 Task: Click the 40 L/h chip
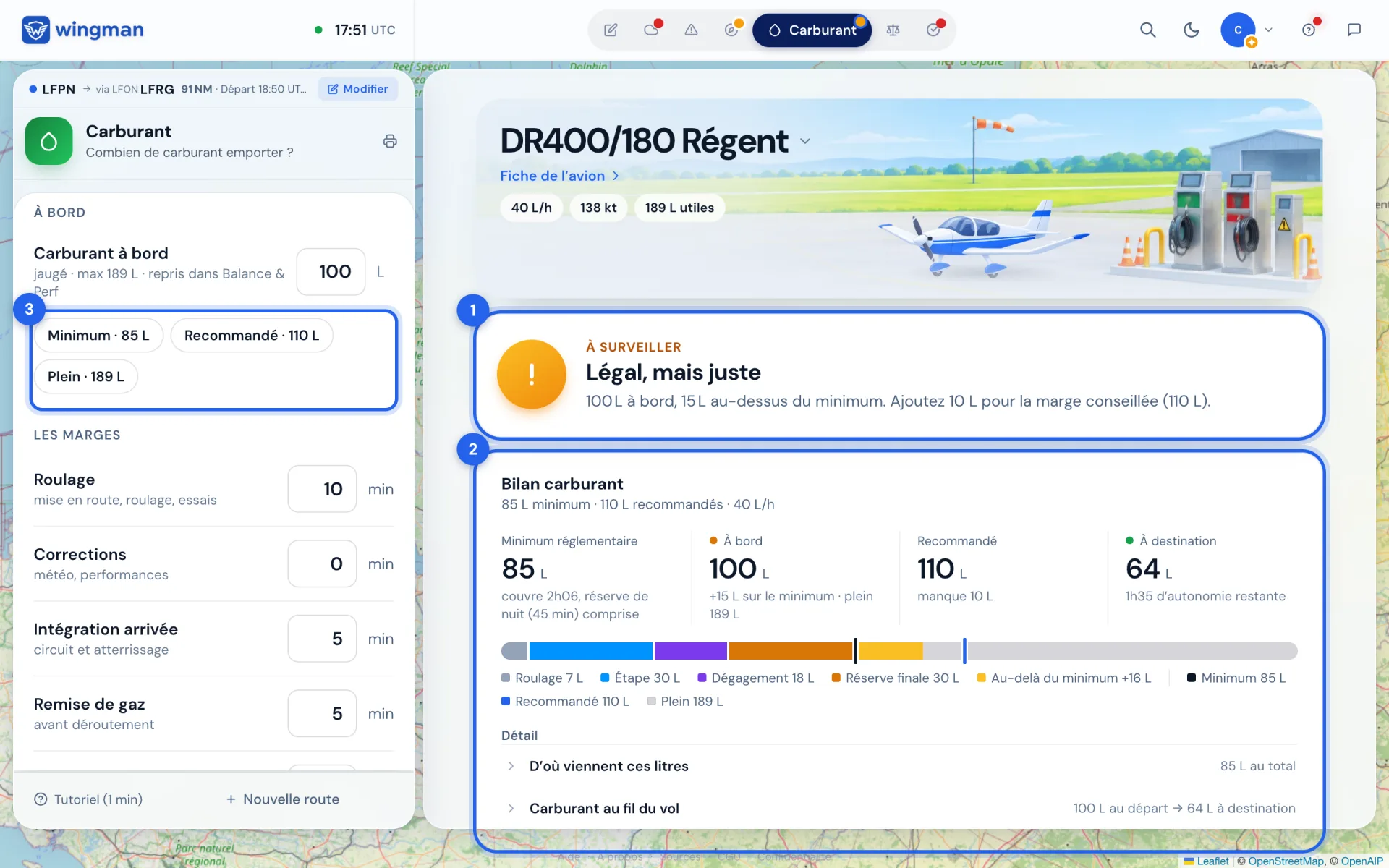pos(532,208)
